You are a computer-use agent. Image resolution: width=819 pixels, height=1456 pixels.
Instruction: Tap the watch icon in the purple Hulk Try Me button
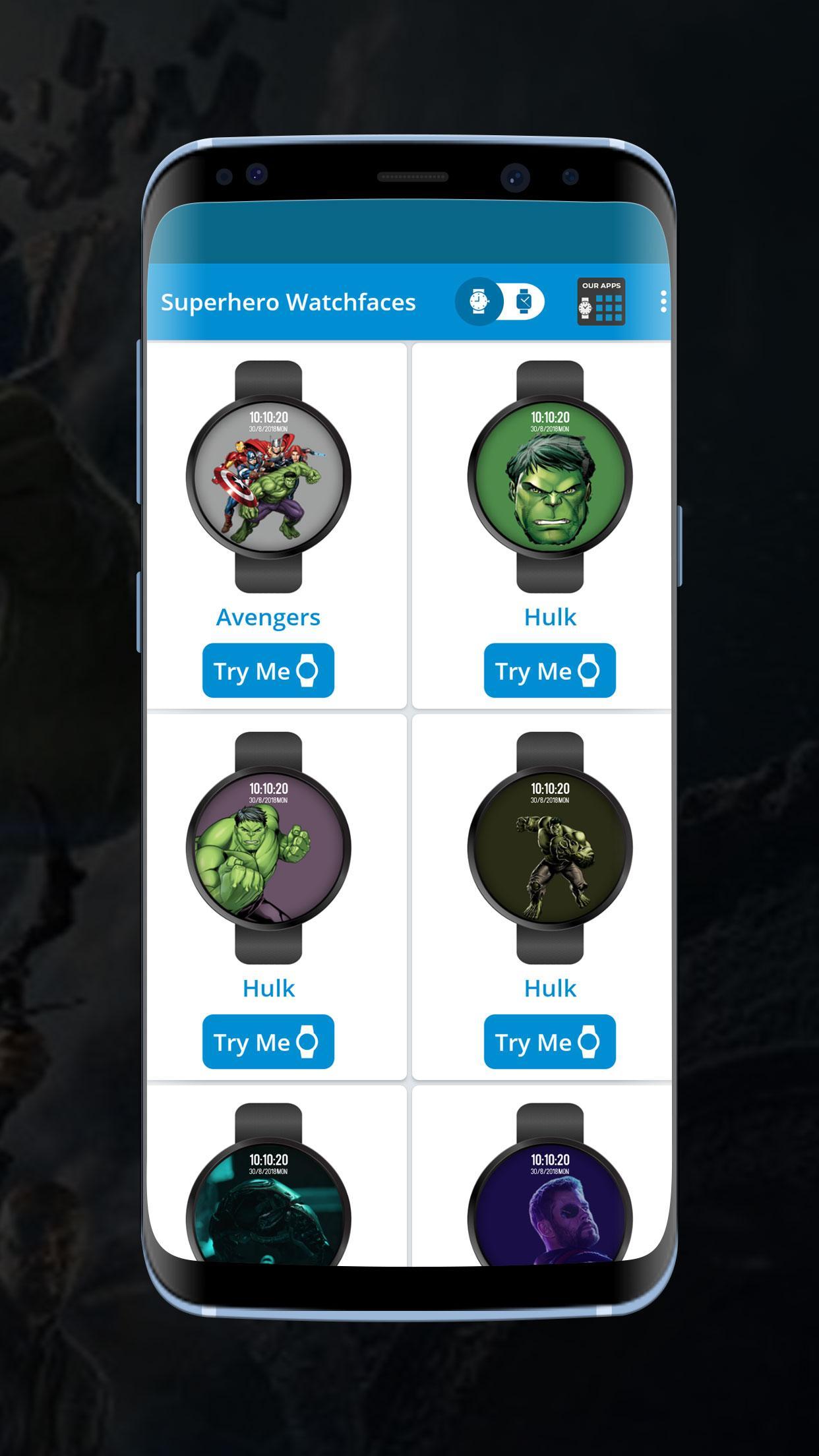tap(307, 1042)
